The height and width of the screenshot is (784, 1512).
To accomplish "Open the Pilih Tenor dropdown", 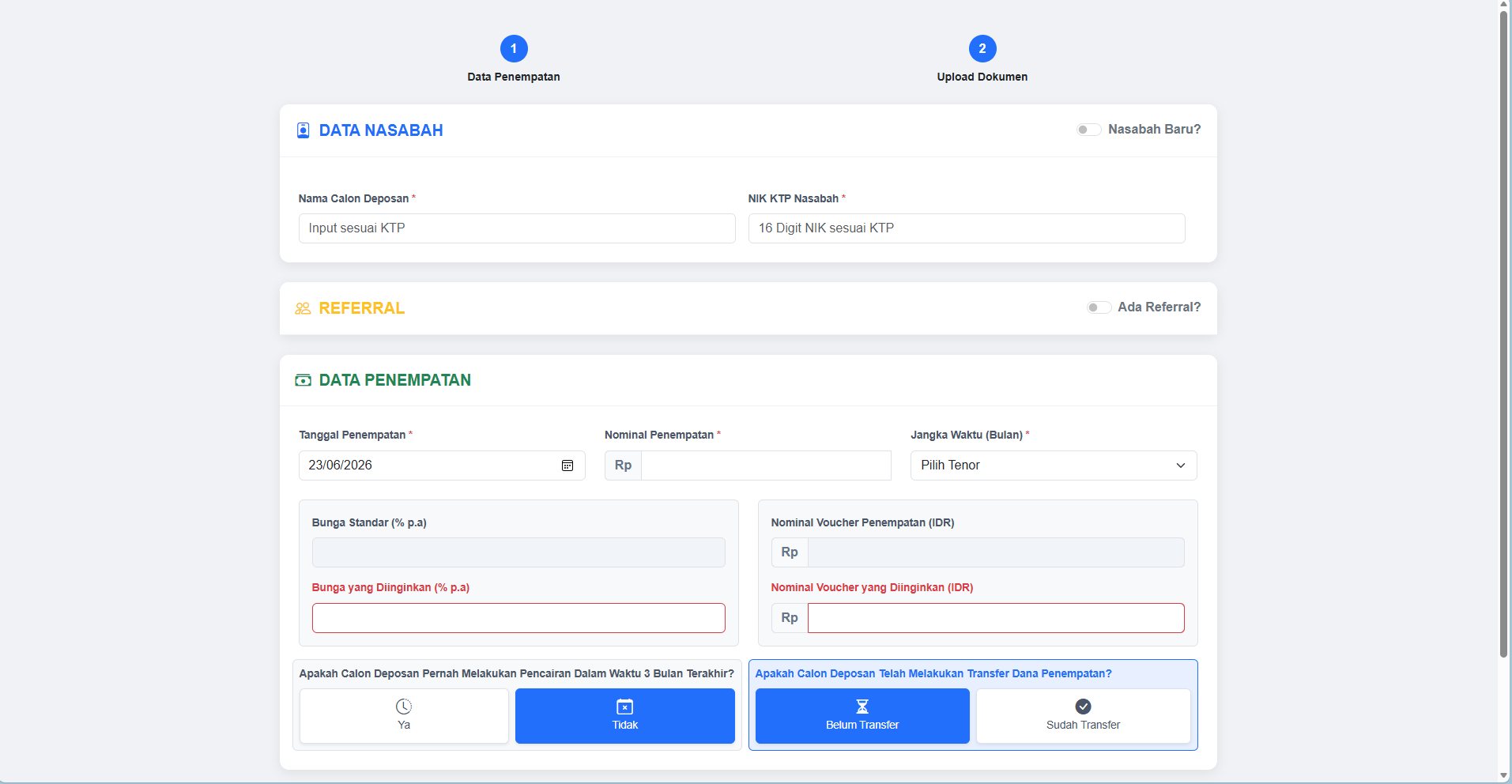I will click(1054, 465).
